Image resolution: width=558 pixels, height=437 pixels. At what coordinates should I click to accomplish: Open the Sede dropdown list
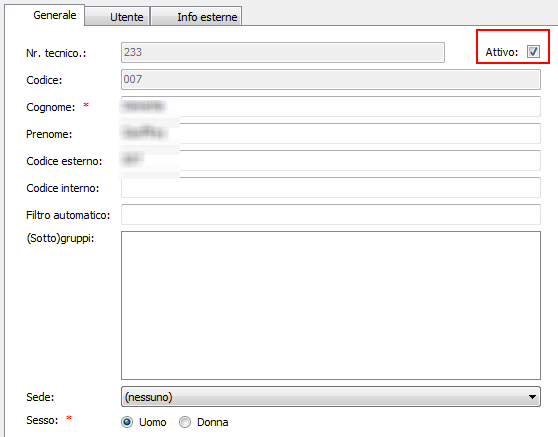(331, 396)
